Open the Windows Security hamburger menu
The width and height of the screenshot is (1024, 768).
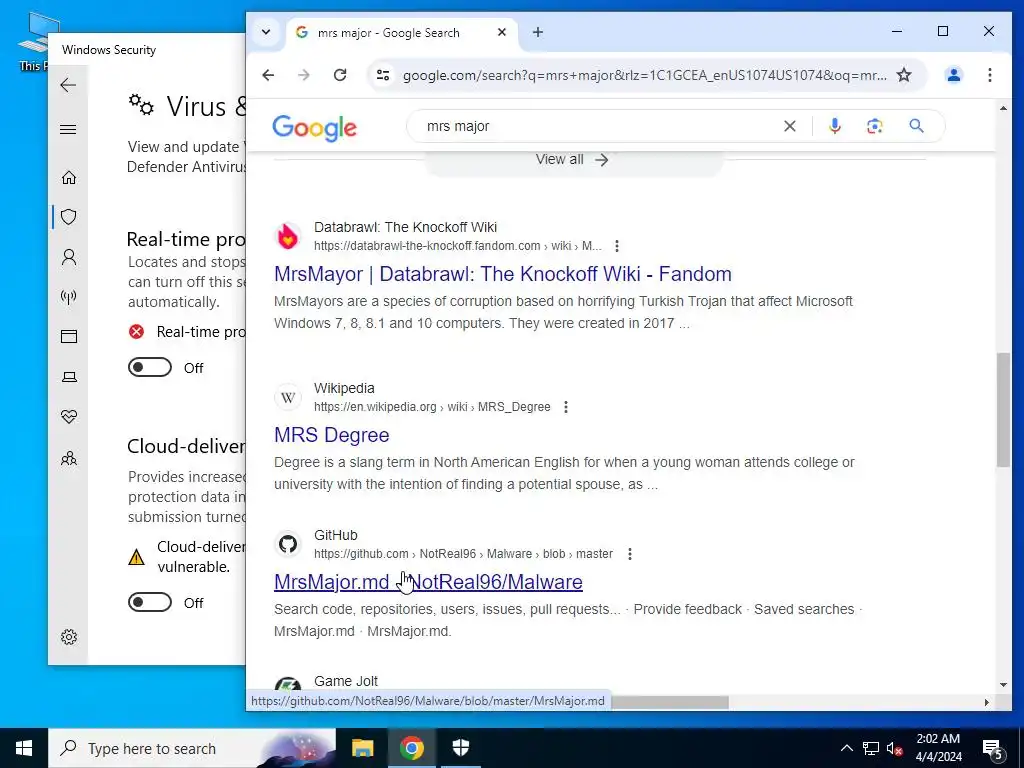[x=68, y=129]
